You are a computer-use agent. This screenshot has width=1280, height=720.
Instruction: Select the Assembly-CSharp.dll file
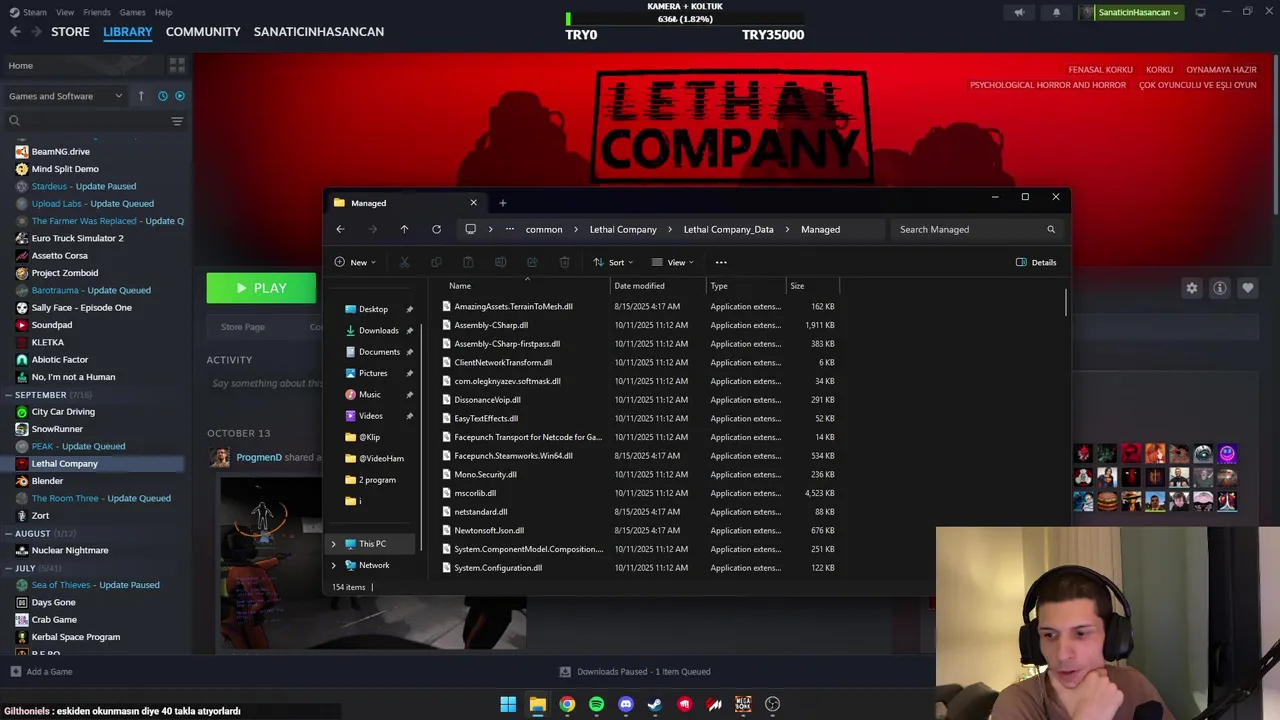[490, 325]
